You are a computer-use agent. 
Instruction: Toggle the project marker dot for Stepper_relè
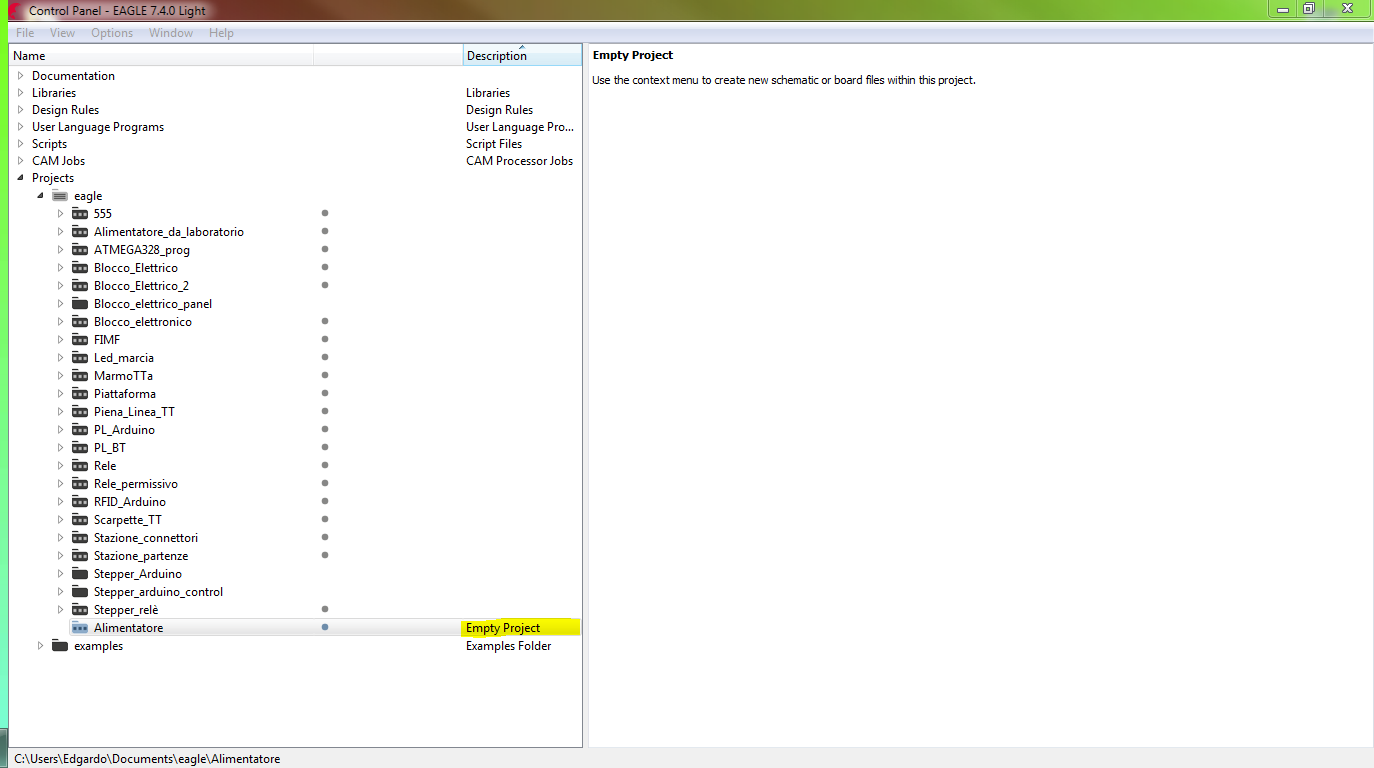(x=325, y=609)
